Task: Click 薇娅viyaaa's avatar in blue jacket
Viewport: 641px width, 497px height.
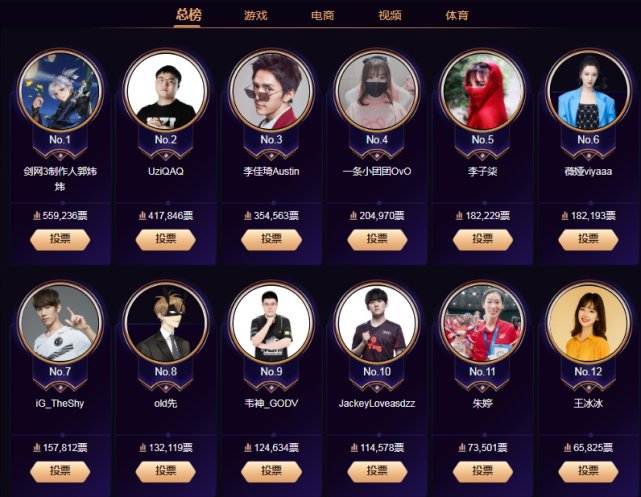Action: point(588,91)
